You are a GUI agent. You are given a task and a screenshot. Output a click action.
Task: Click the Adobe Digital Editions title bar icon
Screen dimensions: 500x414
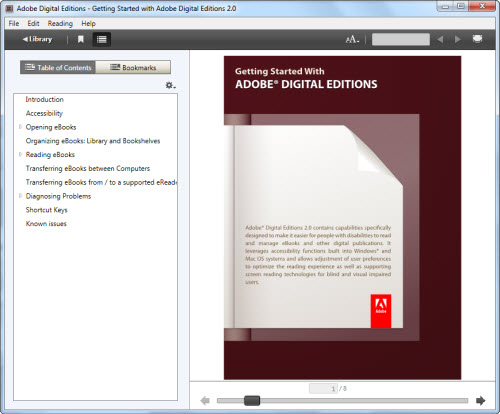pos(9,8)
